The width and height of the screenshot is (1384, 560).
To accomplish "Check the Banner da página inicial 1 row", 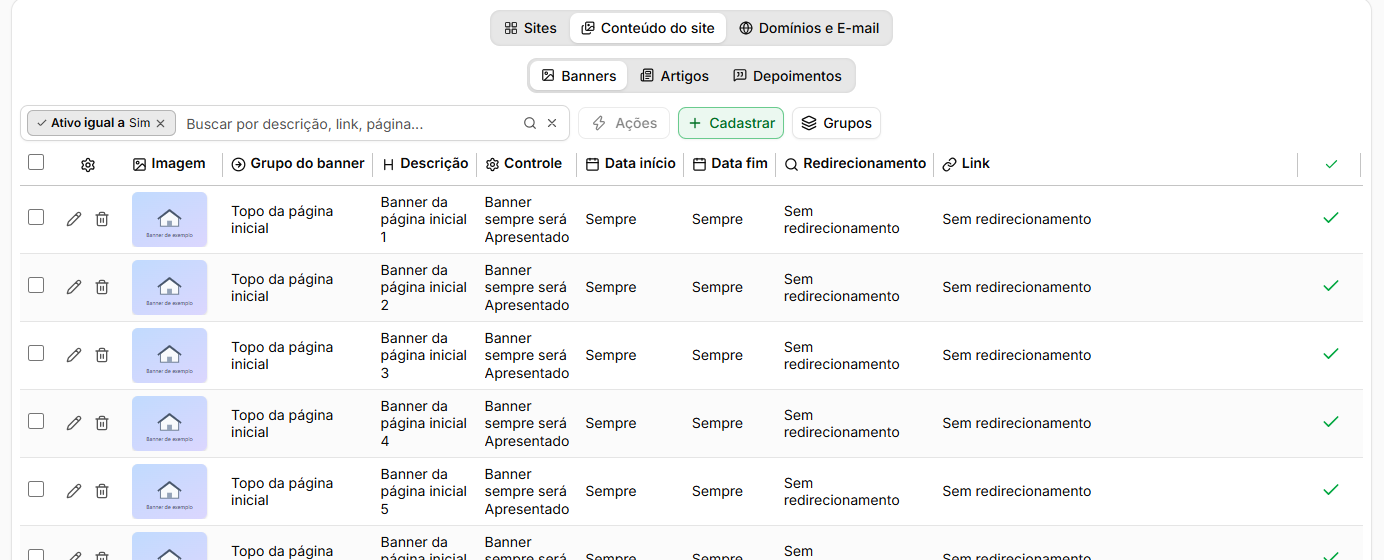I will [36, 217].
